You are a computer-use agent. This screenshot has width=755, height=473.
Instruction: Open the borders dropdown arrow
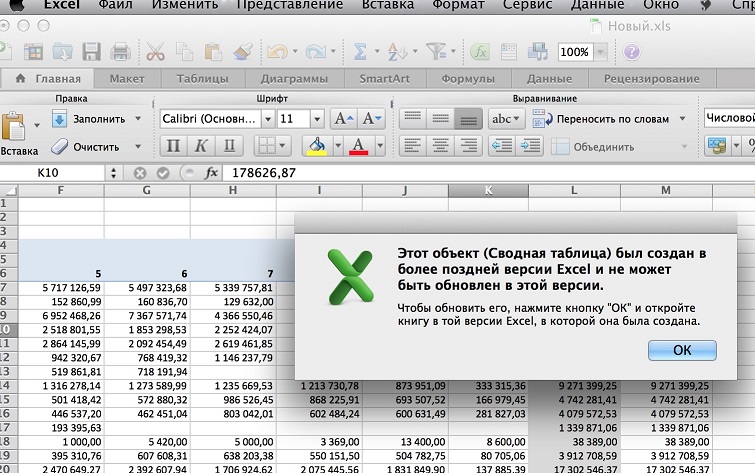pos(283,146)
